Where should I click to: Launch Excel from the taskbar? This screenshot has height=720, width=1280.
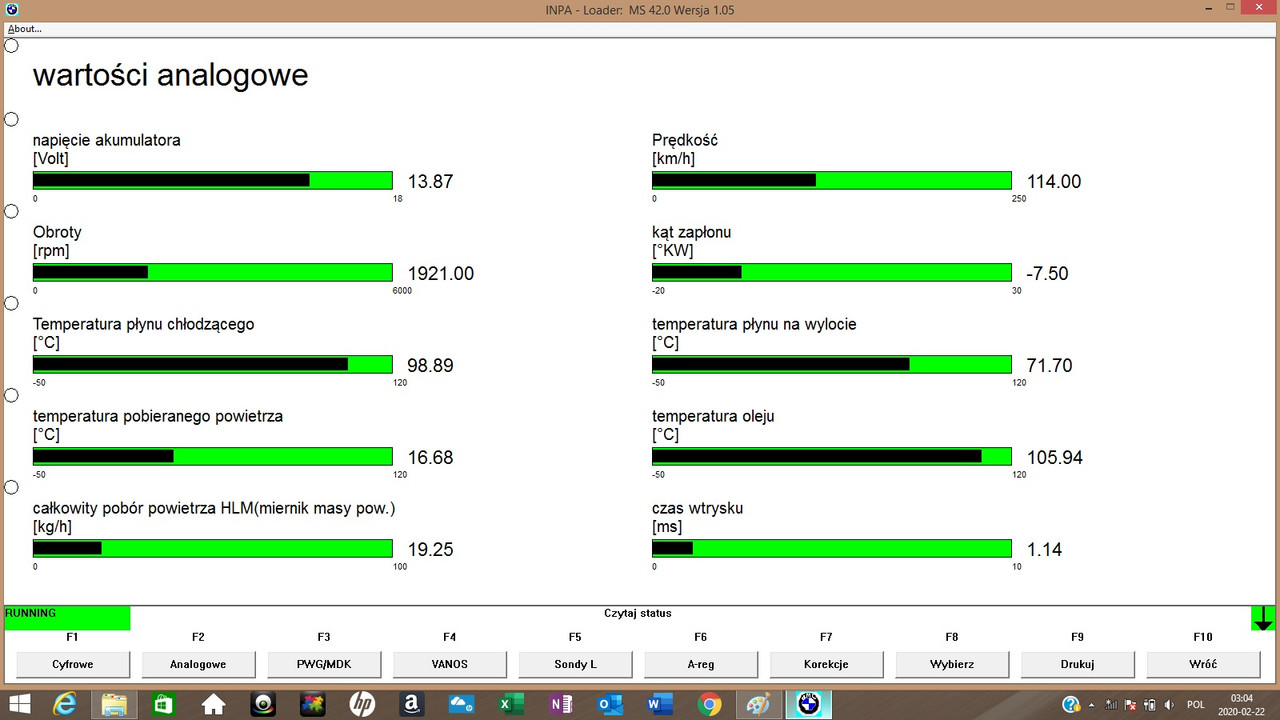[x=511, y=704]
